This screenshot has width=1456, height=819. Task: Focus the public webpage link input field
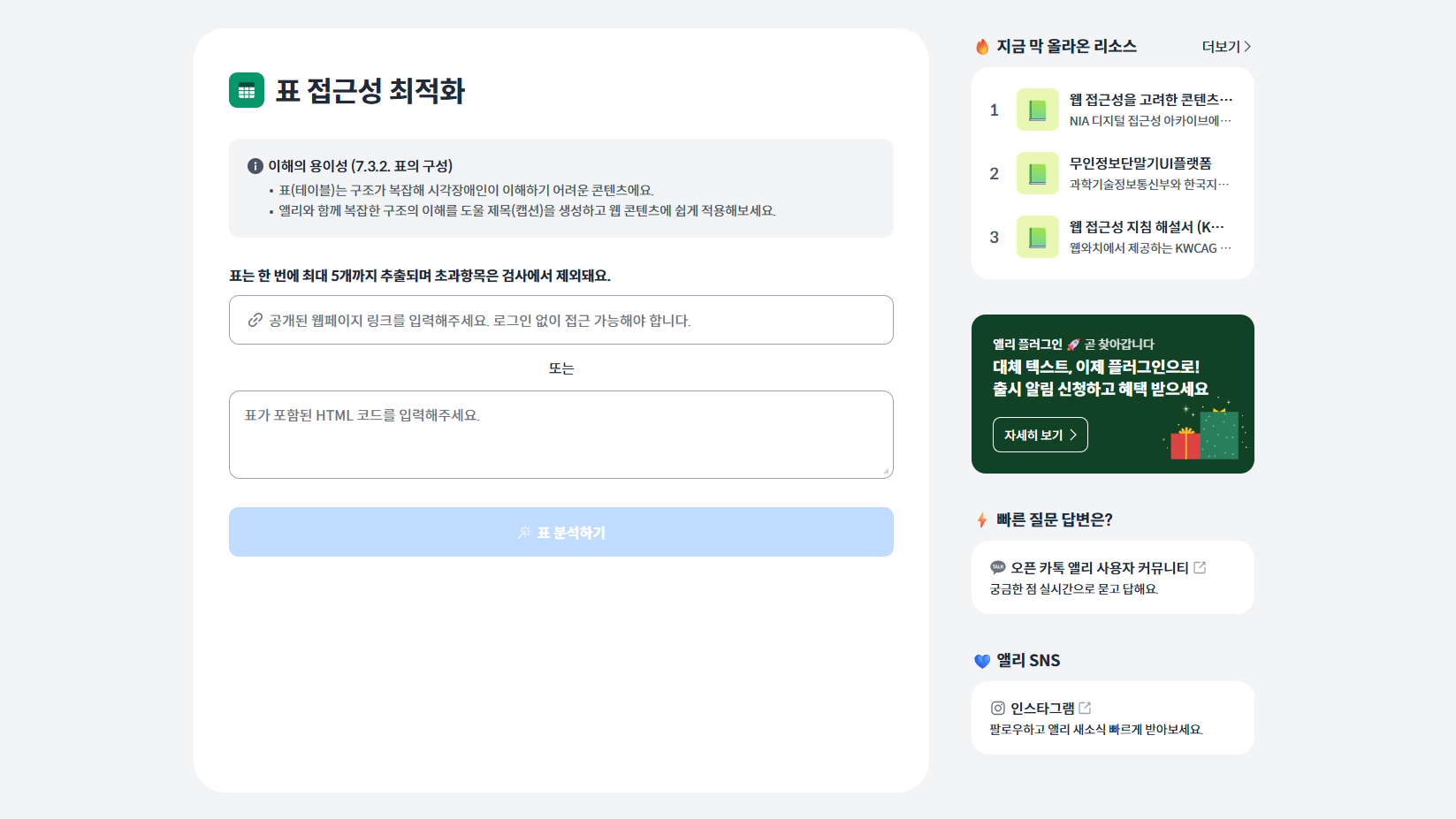pyautogui.click(x=561, y=320)
